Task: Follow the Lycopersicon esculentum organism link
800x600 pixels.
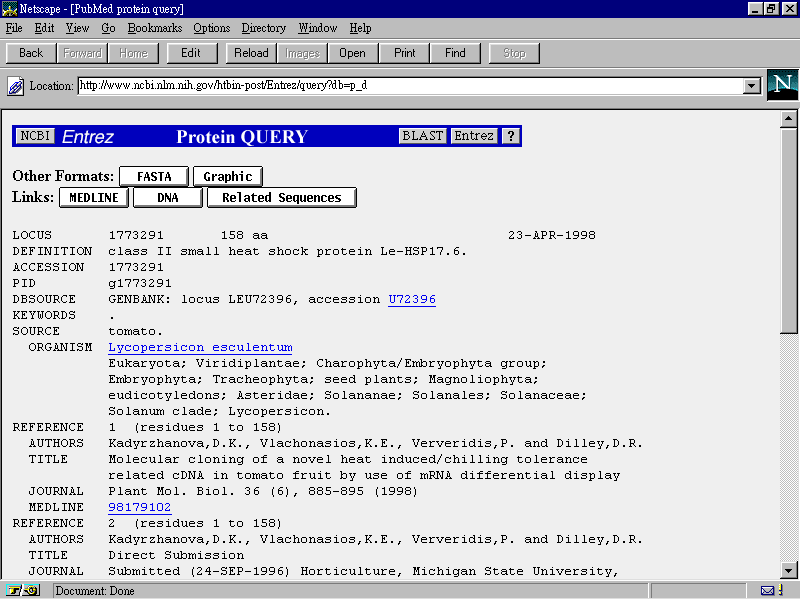Action: 200,347
